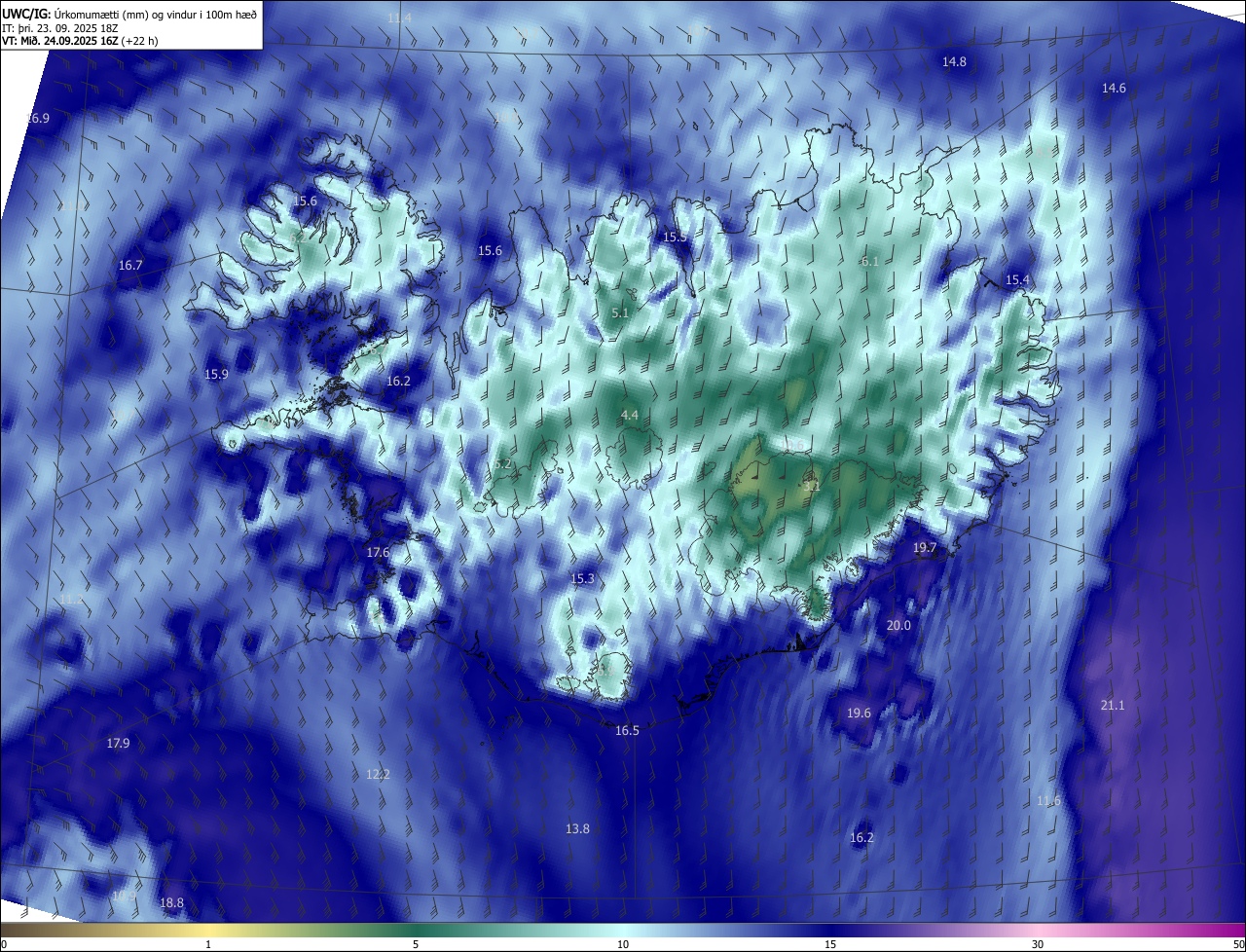Select the 15.9 map value
Viewport: 1246px width, 952px height.
pyautogui.click(x=216, y=375)
